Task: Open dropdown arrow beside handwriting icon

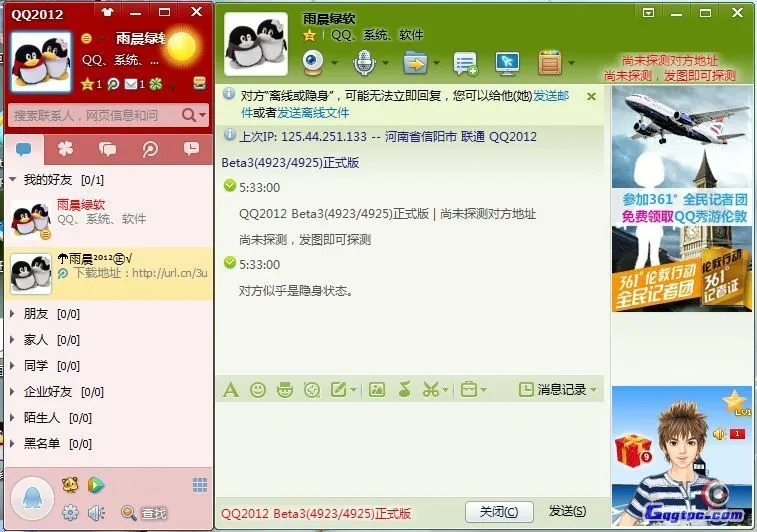Action: coord(353,390)
